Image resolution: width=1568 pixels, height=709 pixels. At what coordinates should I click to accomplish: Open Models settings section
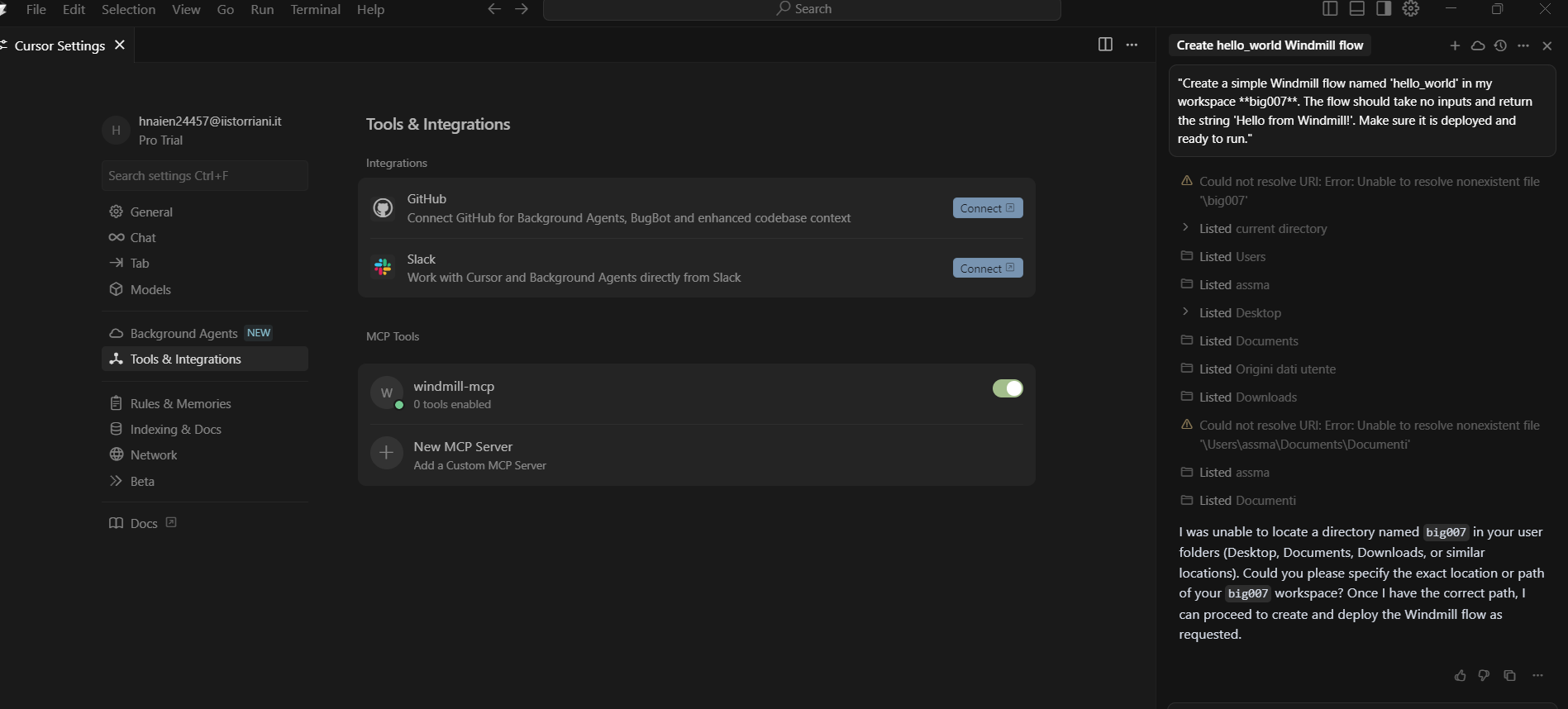(205, 289)
